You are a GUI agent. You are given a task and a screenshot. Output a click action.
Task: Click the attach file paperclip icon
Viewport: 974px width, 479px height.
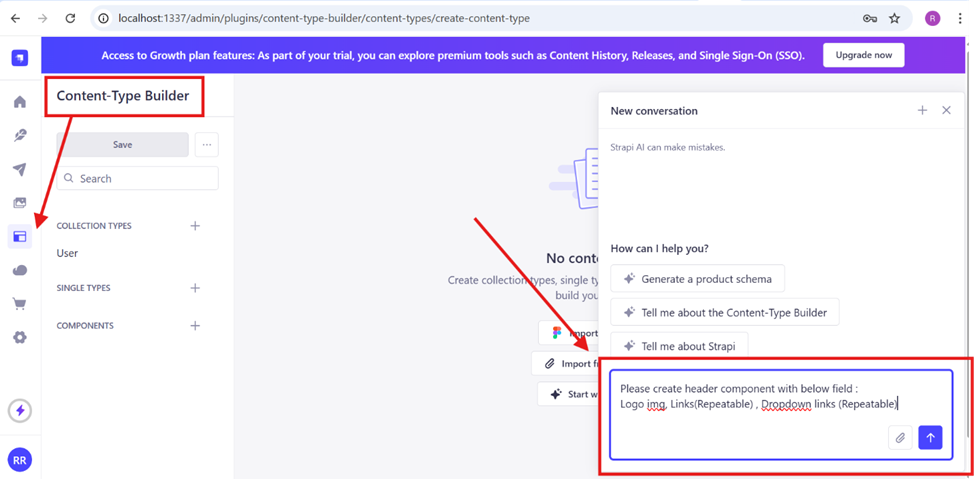point(900,437)
